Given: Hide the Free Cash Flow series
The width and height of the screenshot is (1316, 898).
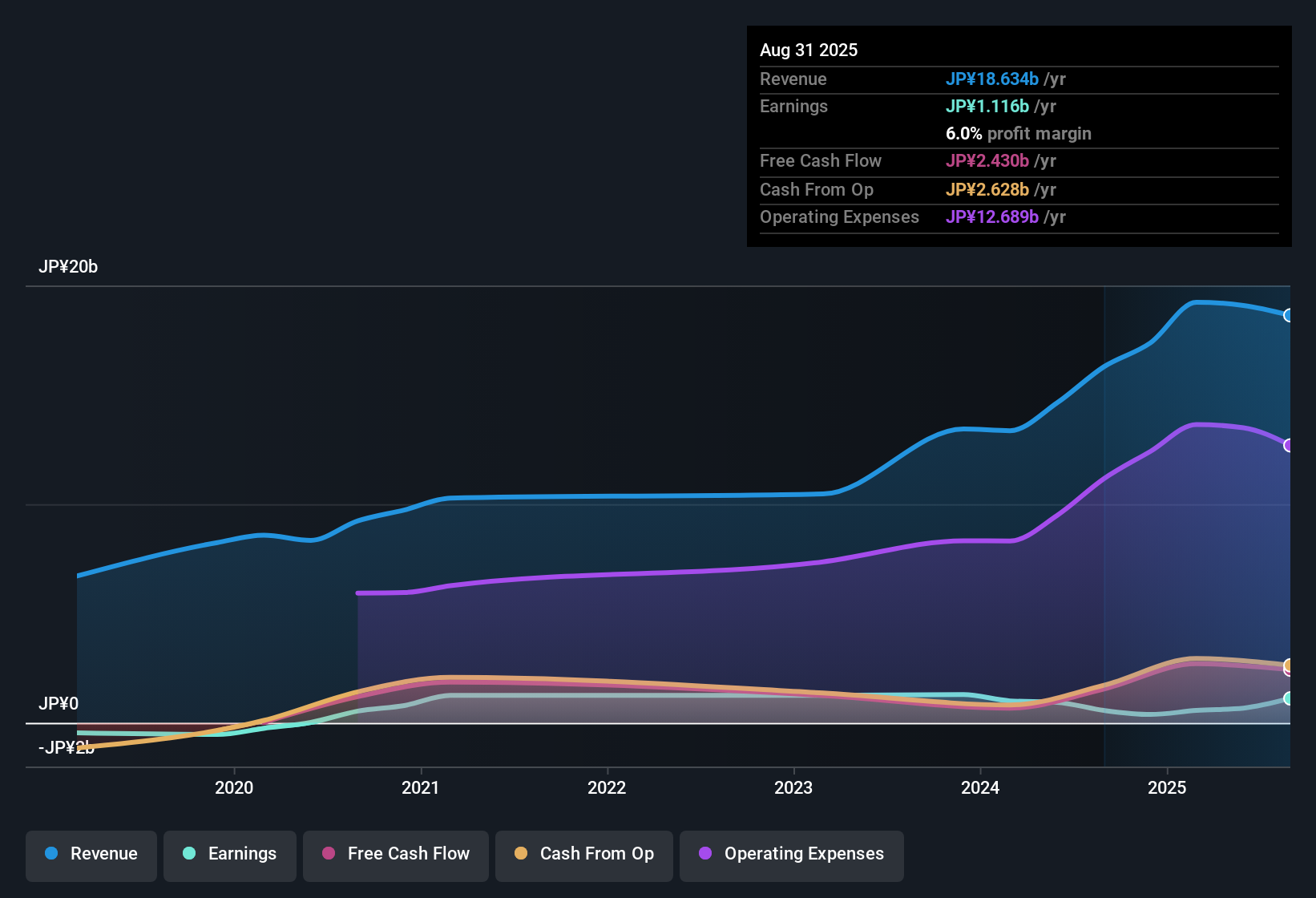Looking at the screenshot, I should coord(395,854).
